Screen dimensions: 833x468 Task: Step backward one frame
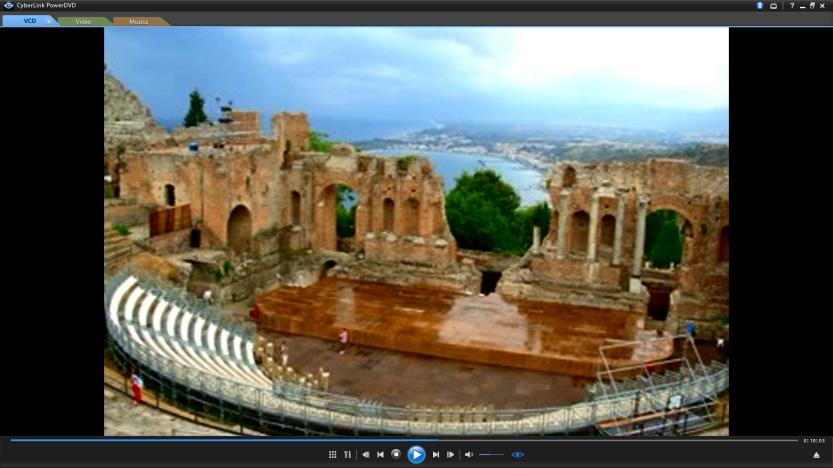coord(366,455)
